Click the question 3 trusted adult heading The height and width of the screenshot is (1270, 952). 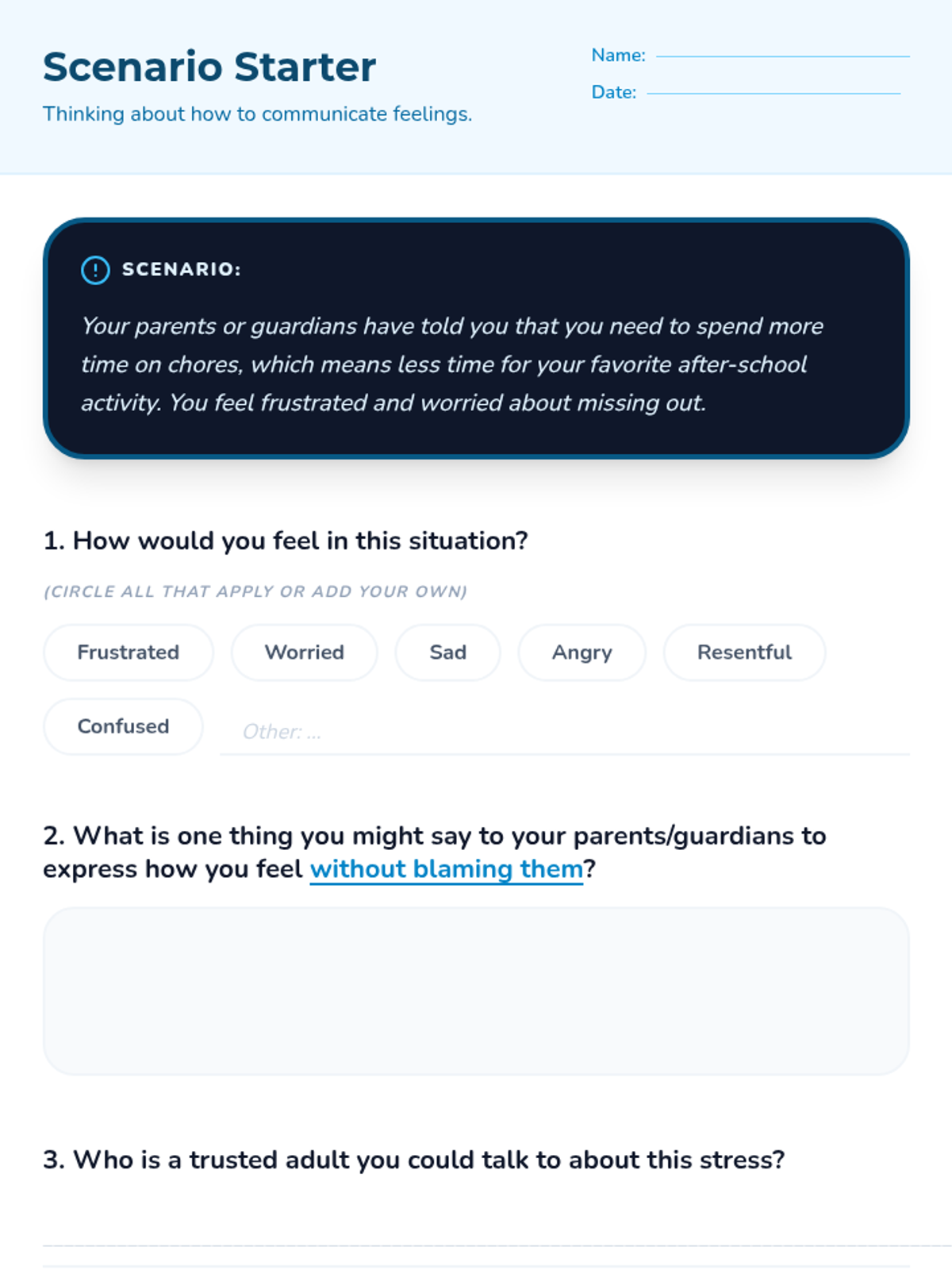pos(414,1160)
